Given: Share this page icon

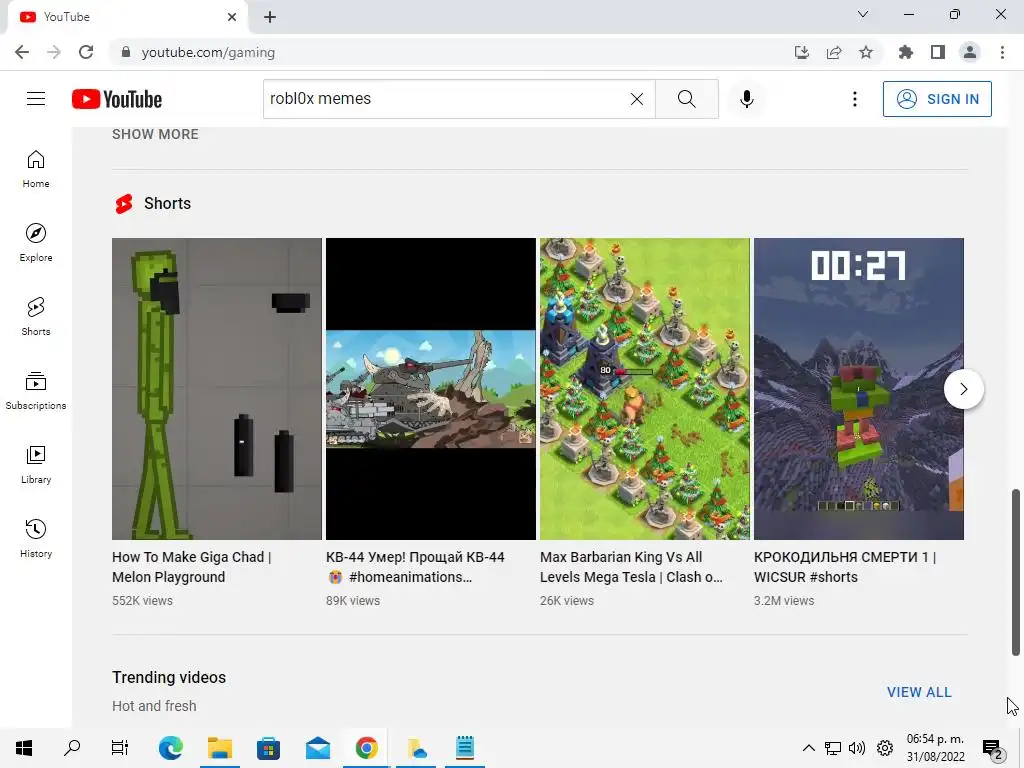Looking at the screenshot, I should [834, 52].
